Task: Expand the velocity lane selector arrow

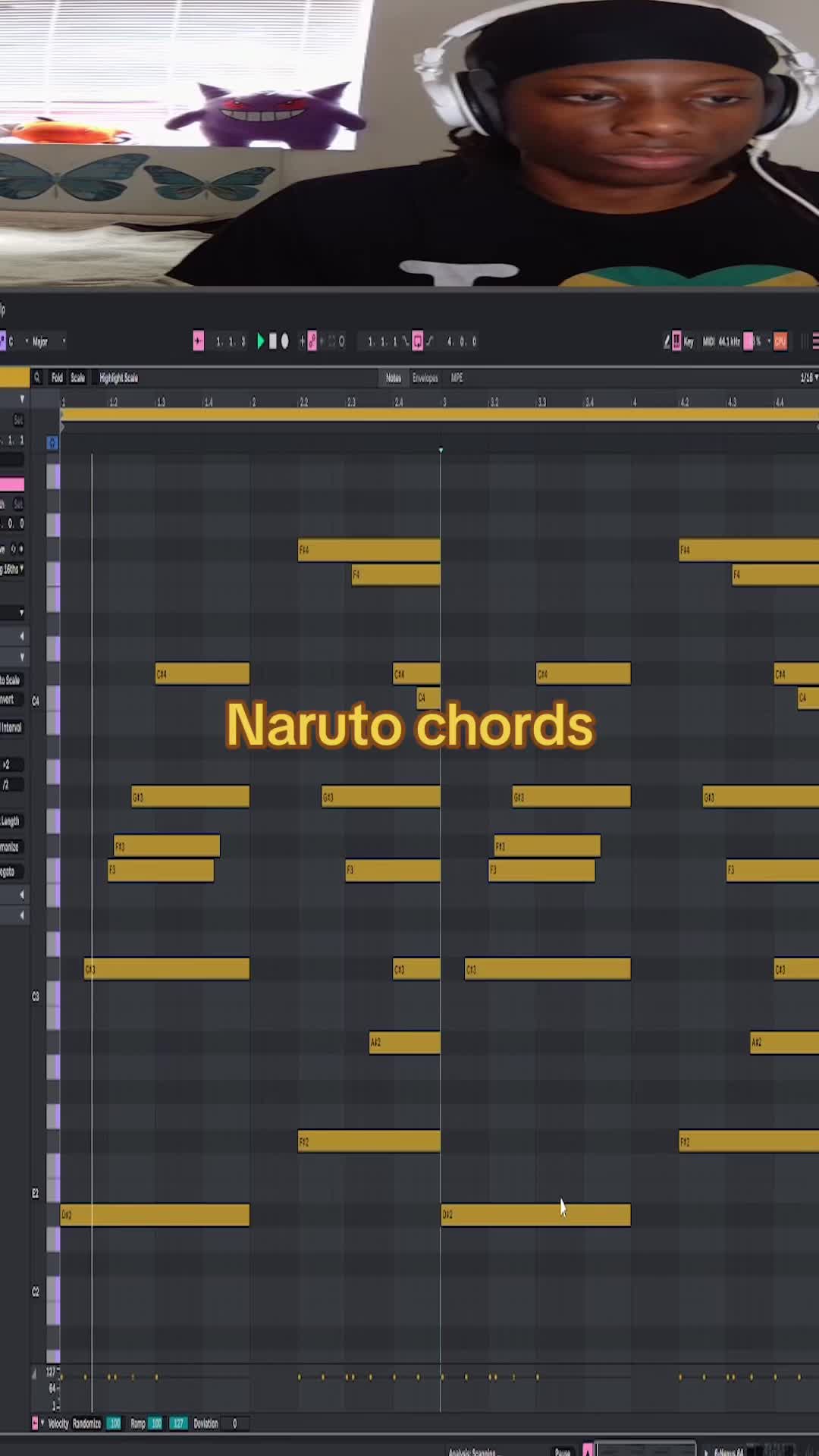Action: coord(42,1423)
